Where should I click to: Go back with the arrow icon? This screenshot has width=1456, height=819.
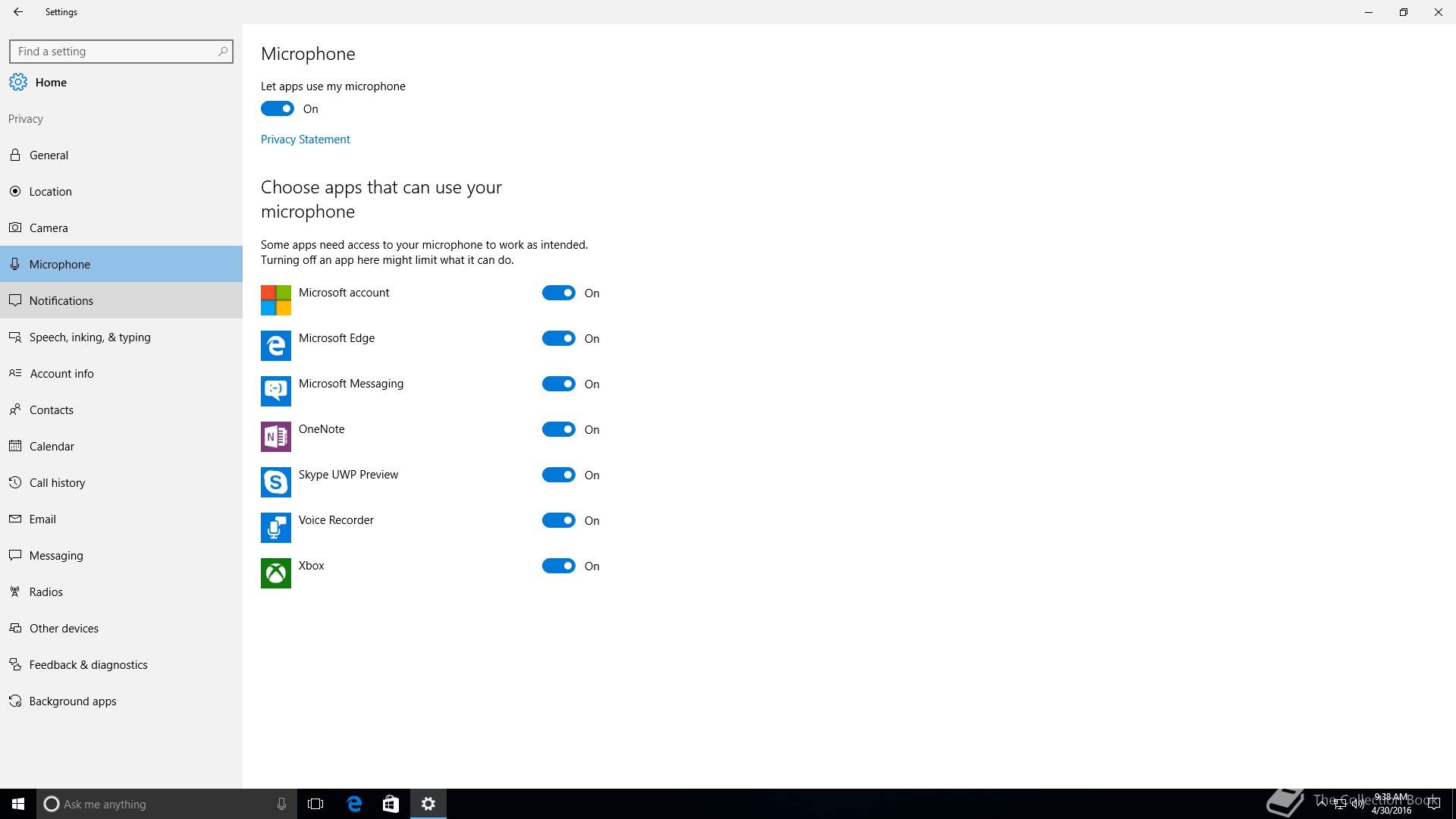18,12
